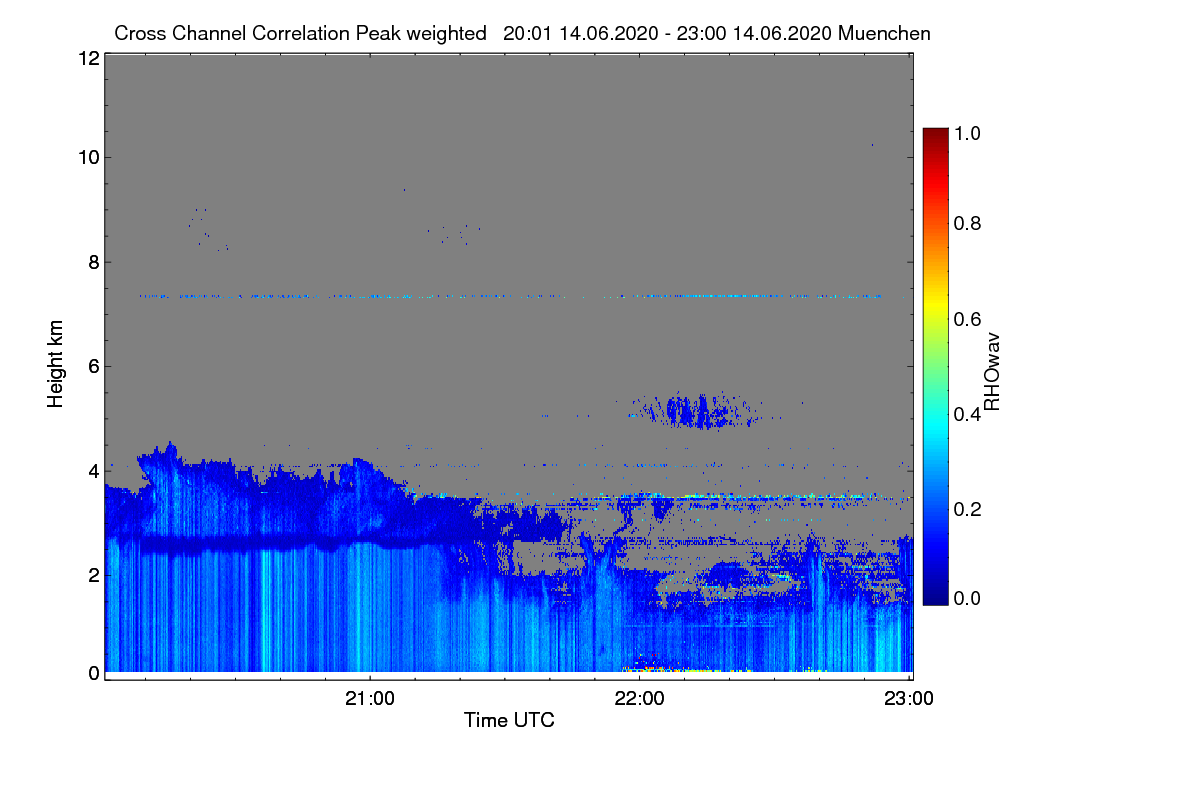Viewport: 1200px width, 800px height.
Task: Click the station name 'Muenchen' in the title
Action: click(x=885, y=33)
